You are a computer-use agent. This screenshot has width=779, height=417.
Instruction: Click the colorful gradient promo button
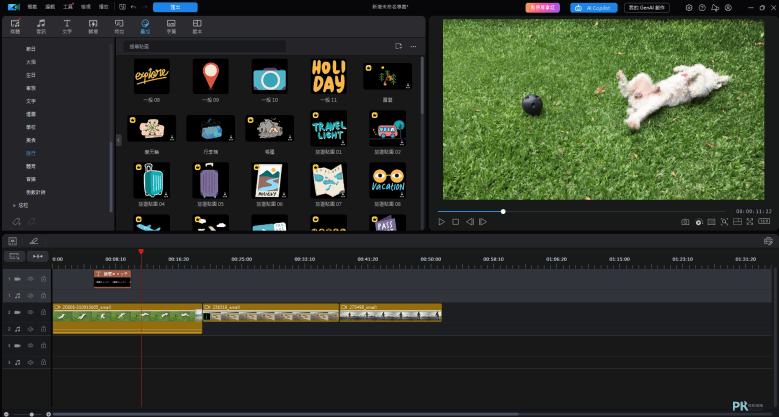click(x=543, y=7)
